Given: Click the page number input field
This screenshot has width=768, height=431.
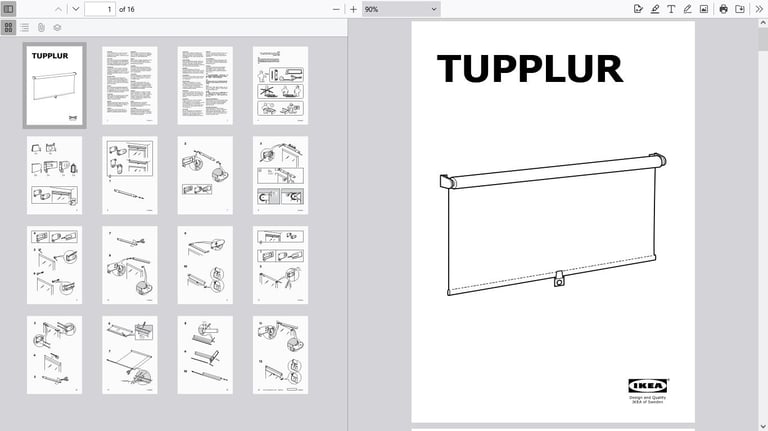Looking at the screenshot, I should click(x=100, y=9).
